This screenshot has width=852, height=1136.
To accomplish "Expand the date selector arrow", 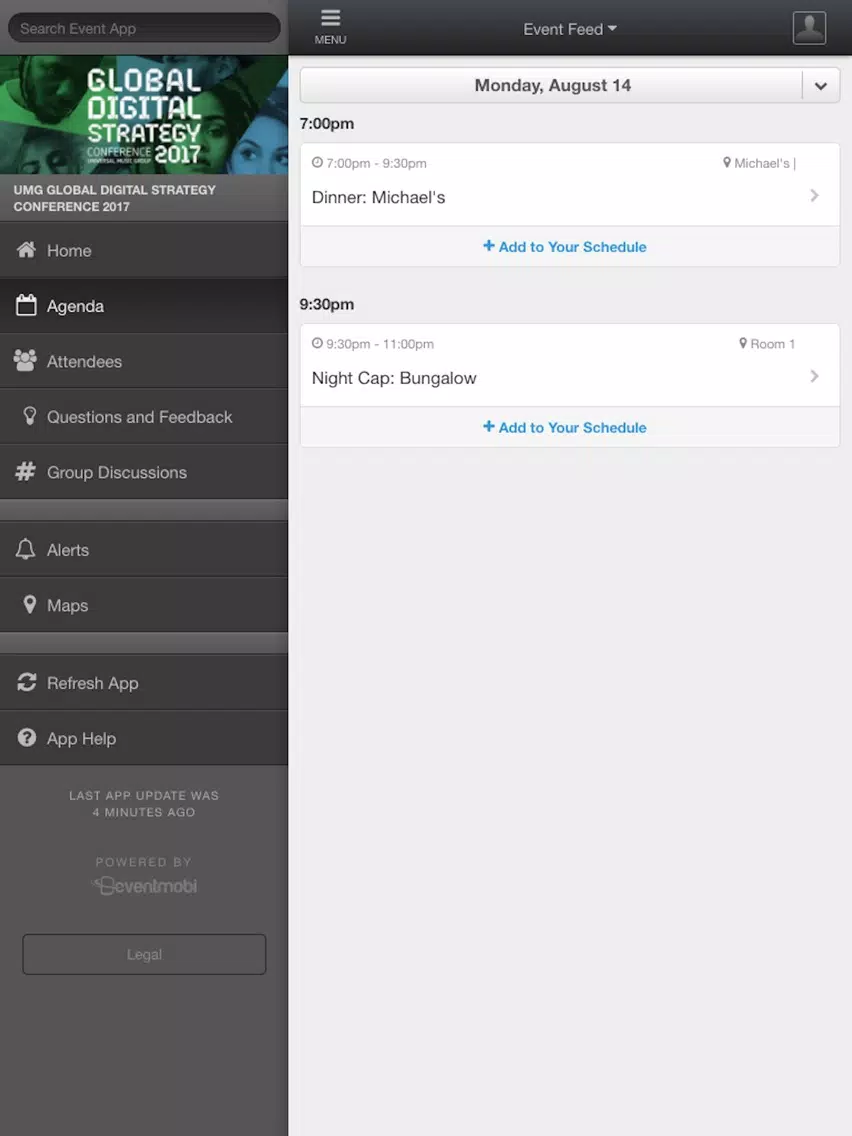I will click(821, 85).
